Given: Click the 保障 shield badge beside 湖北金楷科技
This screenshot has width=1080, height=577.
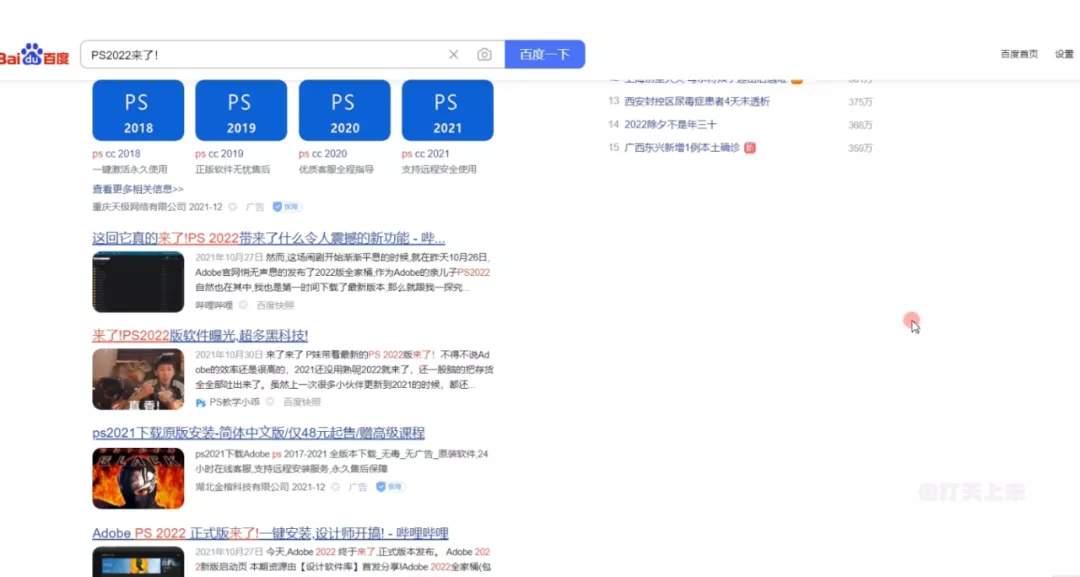Looking at the screenshot, I should pos(389,487).
